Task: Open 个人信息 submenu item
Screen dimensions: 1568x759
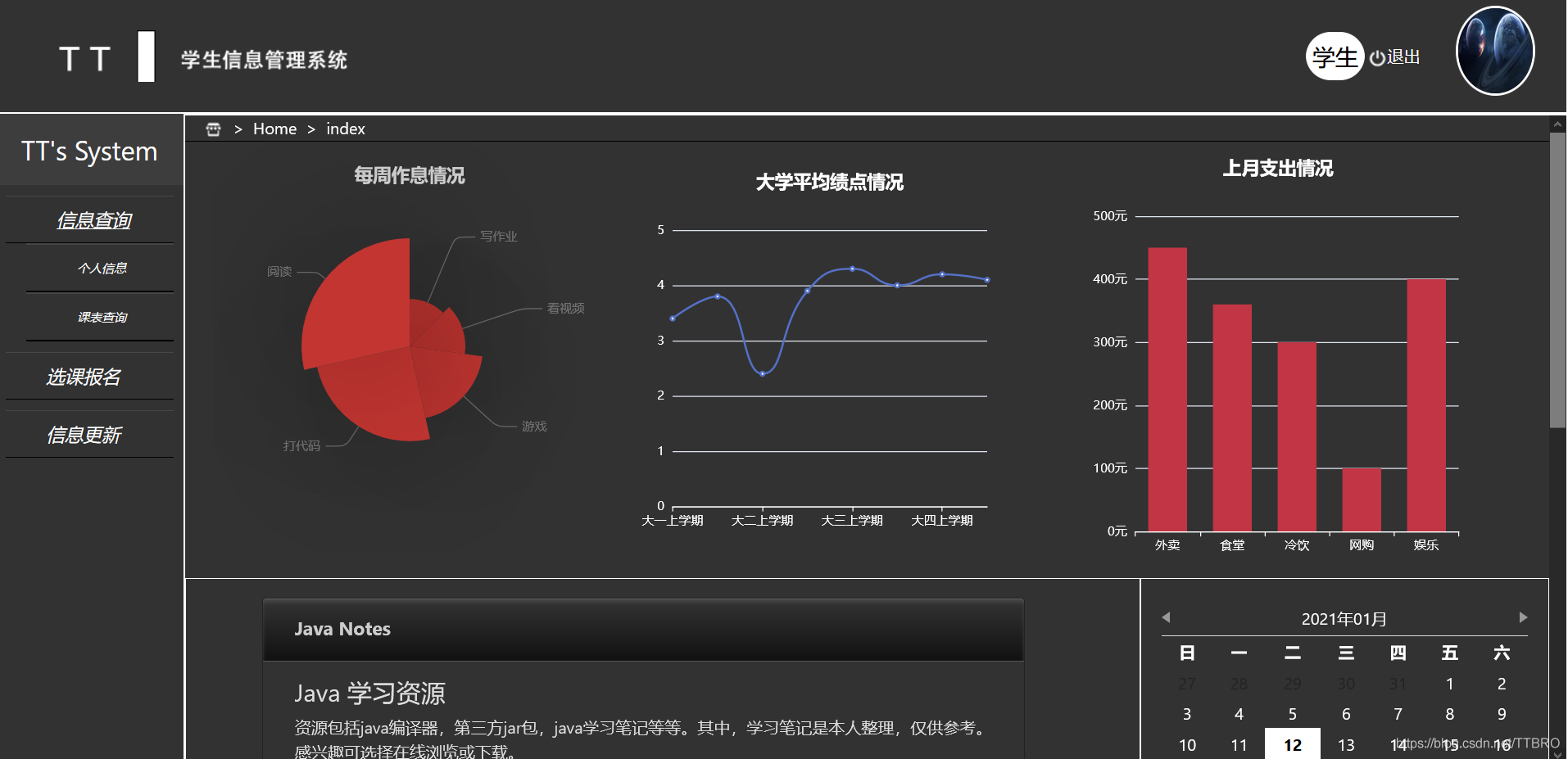Action: point(102,269)
